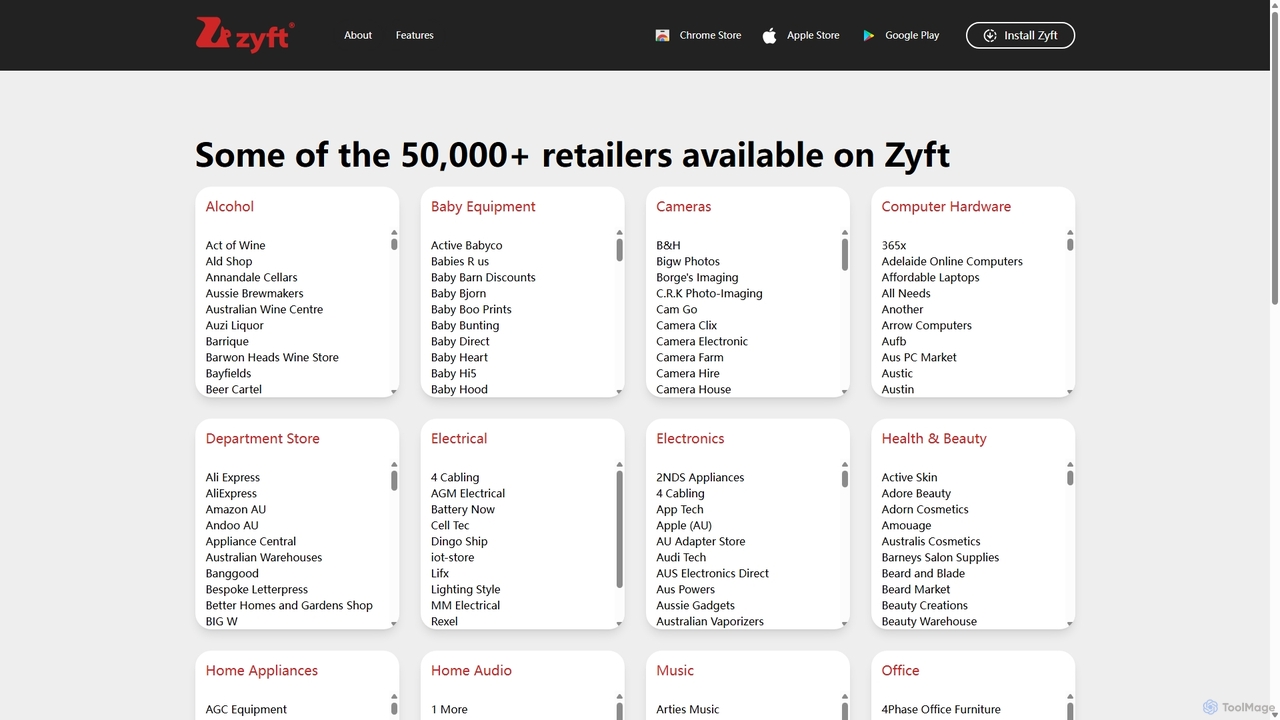Click the Zyft logo
Screen dimensions: 1280x720
click(245, 35)
